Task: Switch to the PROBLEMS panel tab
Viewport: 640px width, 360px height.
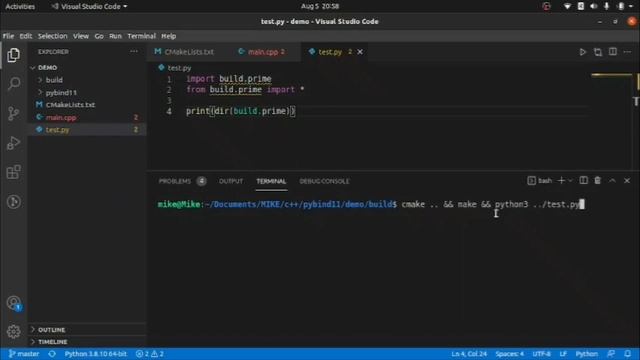Action: point(182,181)
